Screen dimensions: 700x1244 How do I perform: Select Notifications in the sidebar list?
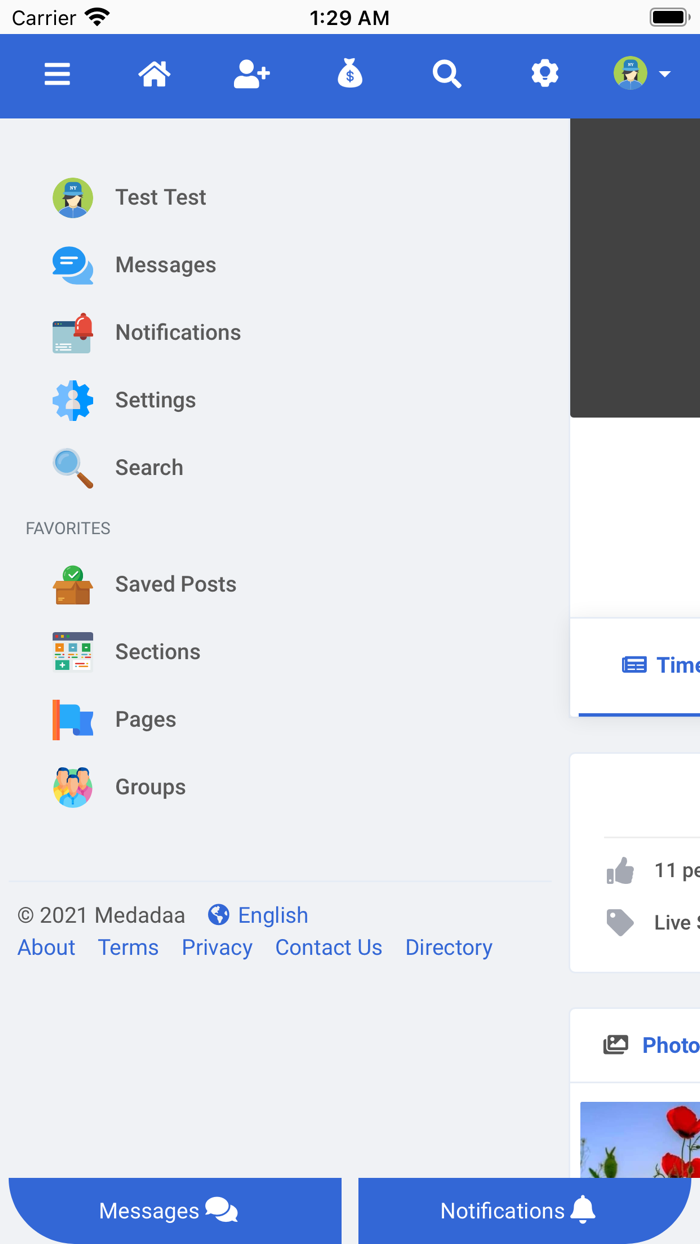(x=177, y=332)
